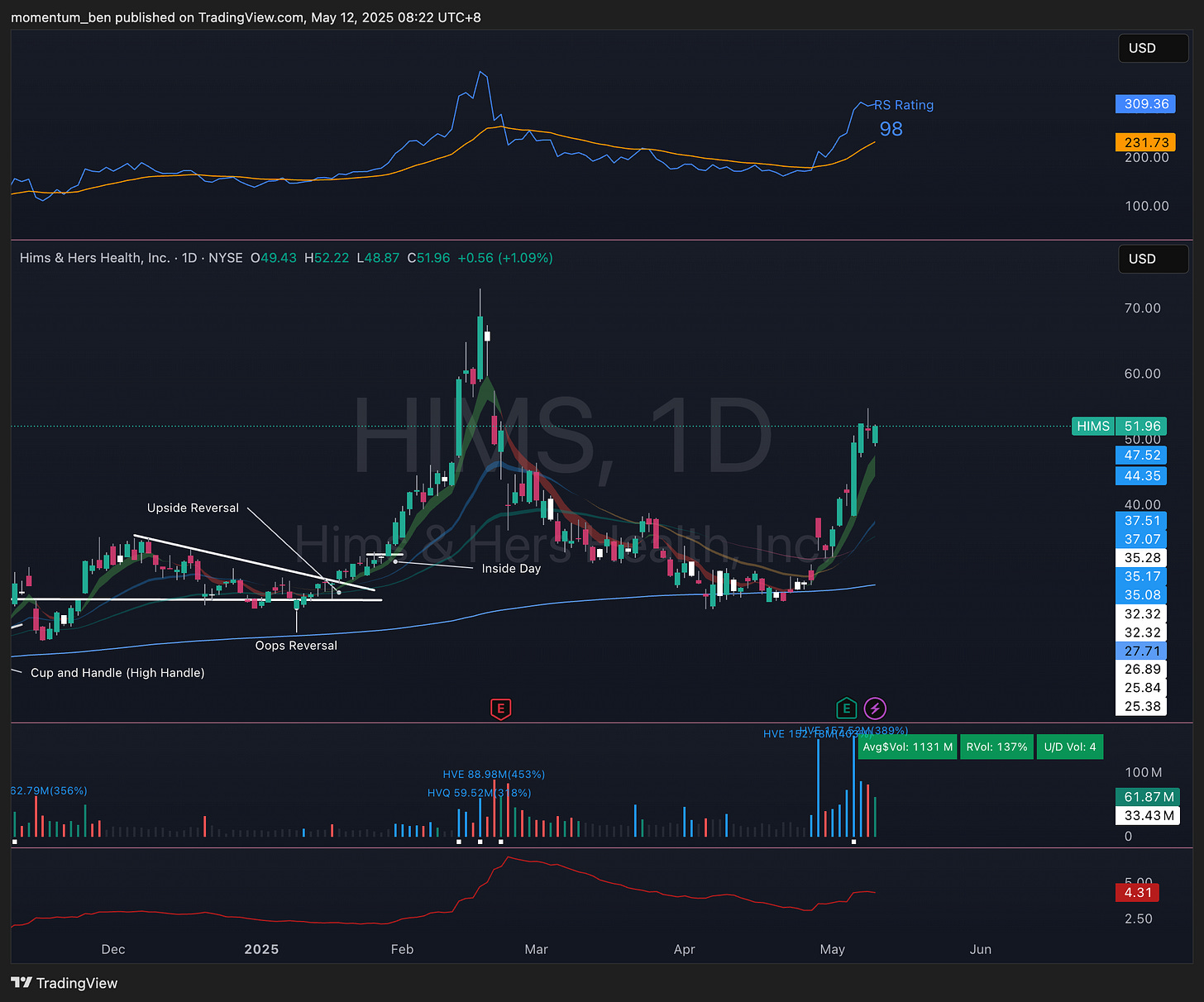Select the Oops Reversal annotation
Viewport: 1204px width, 1002px height.
tap(296, 646)
